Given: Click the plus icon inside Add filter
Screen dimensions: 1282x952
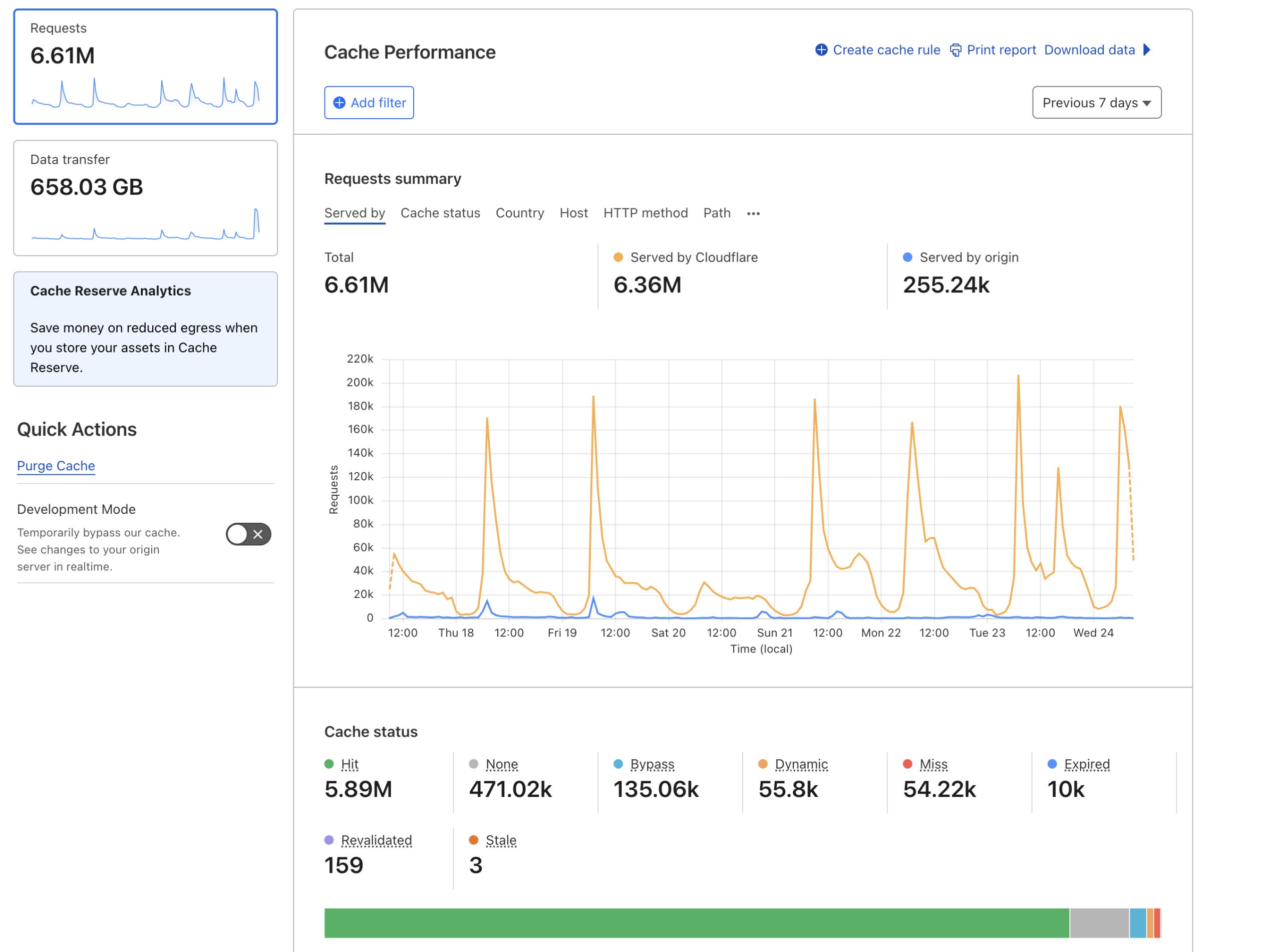Looking at the screenshot, I should 340,103.
